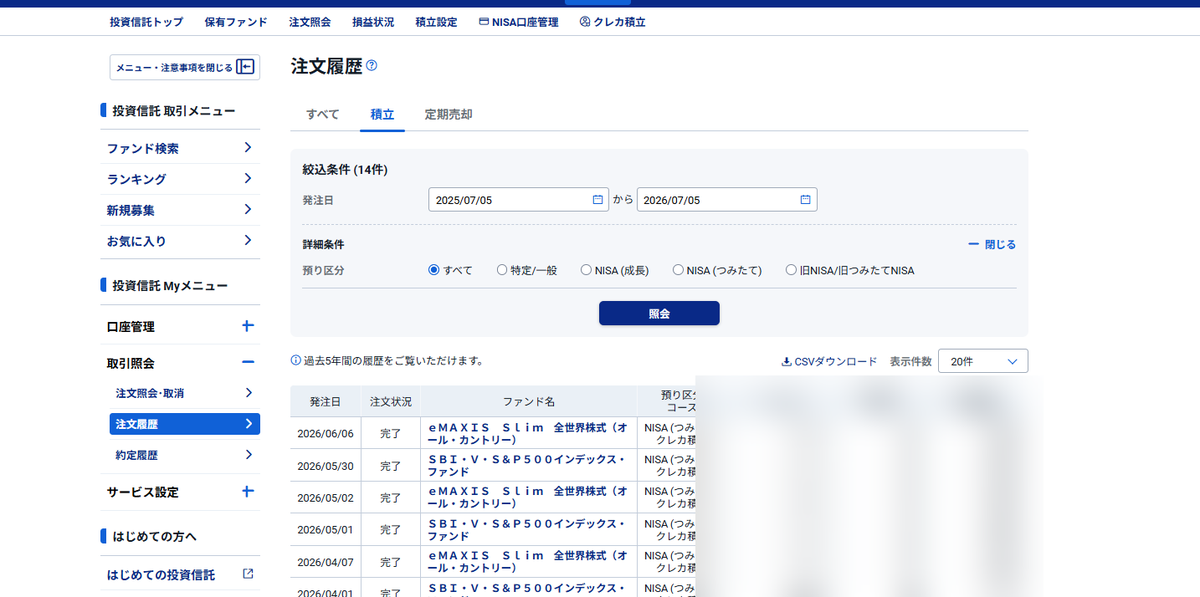The image size is (1200, 597).
Task: Click 完了 status in the 2026/05/02 row
Action: pos(391,497)
